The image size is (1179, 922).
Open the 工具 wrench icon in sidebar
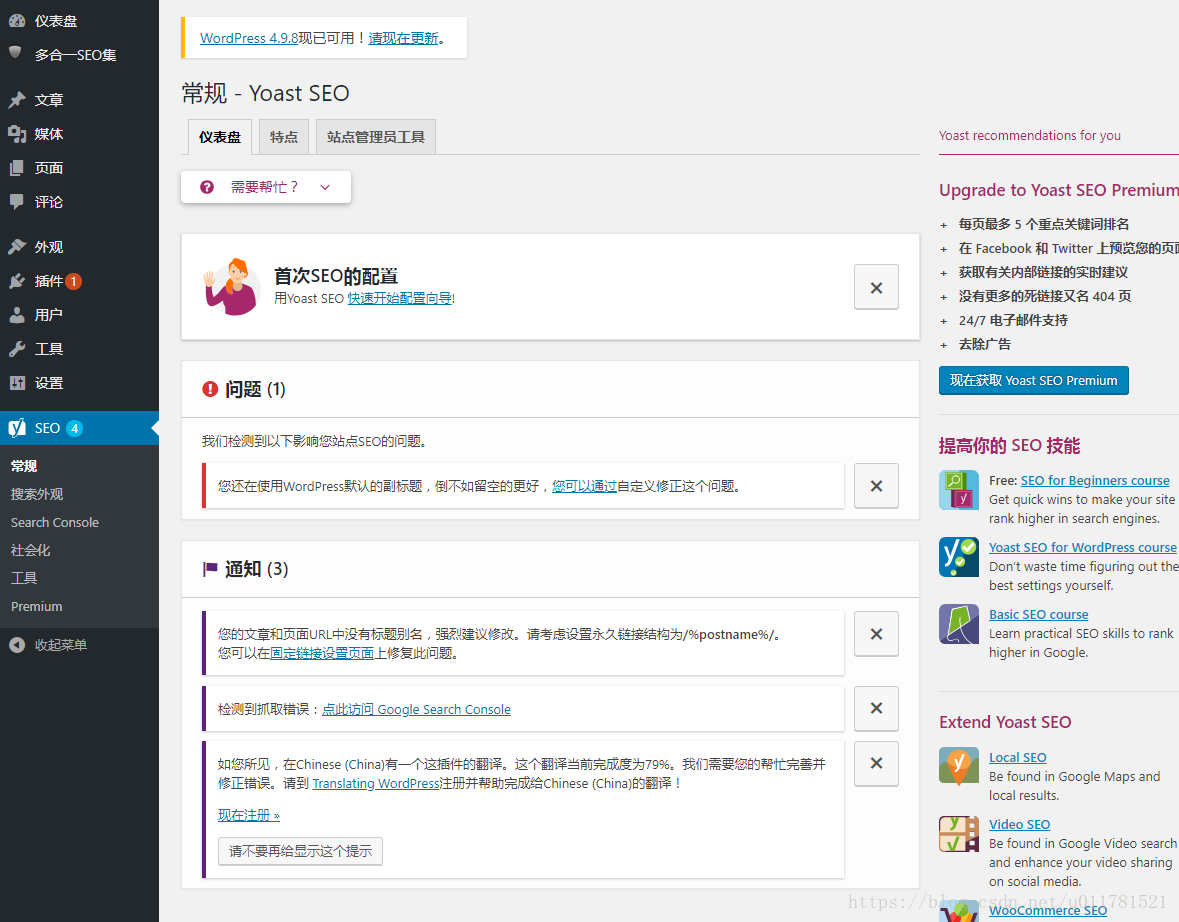[x=17, y=349]
